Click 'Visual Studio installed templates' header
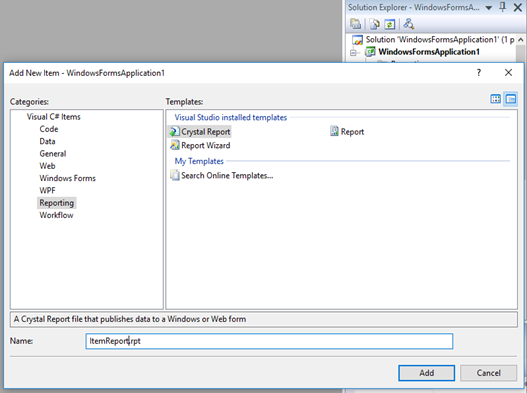The height and width of the screenshot is (393, 527). [x=231, y=117]
